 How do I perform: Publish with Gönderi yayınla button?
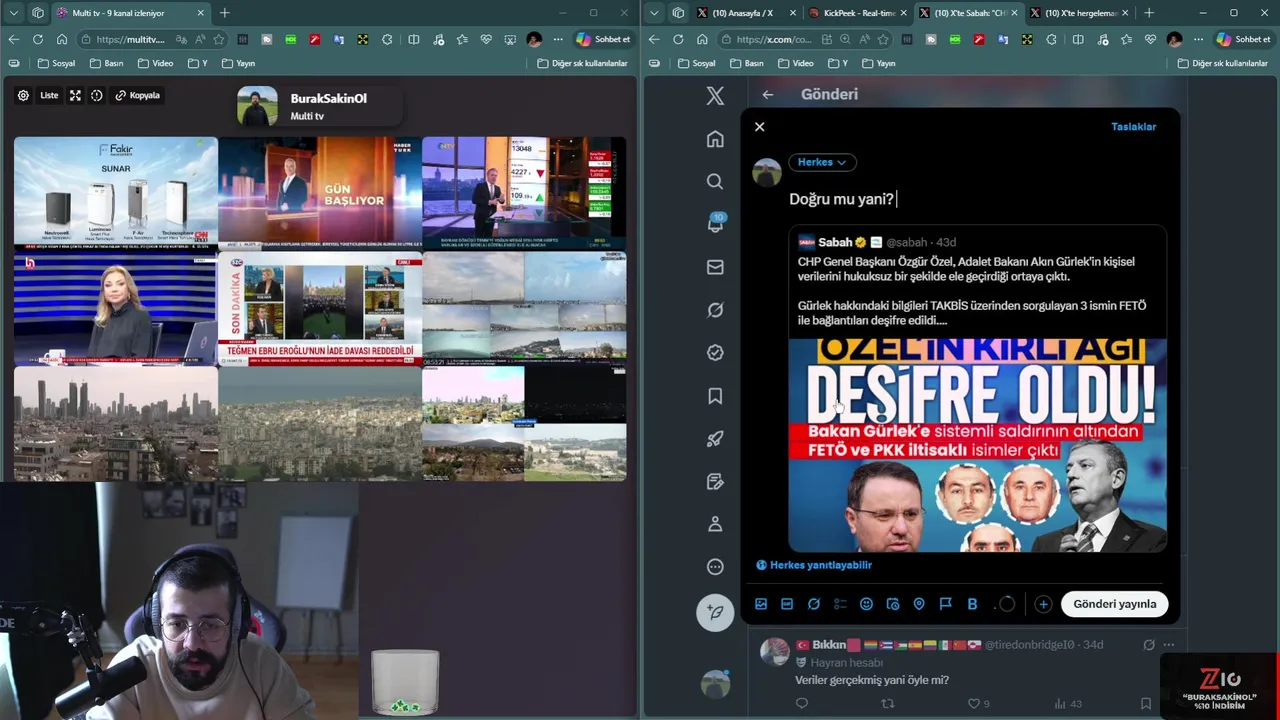pos(1114,604)
